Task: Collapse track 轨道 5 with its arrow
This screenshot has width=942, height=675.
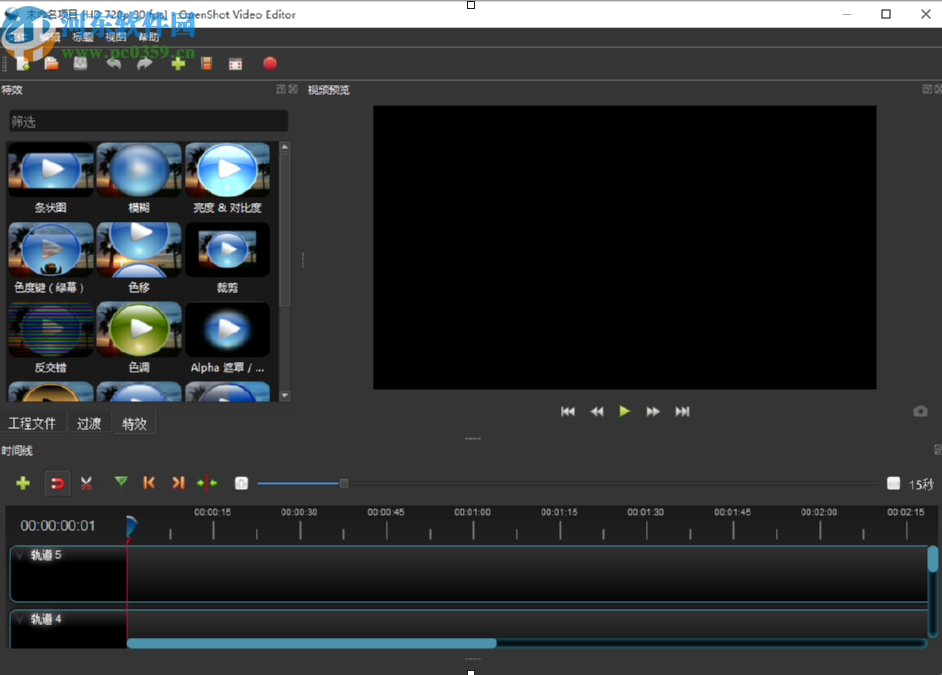Action: [19, 555]
